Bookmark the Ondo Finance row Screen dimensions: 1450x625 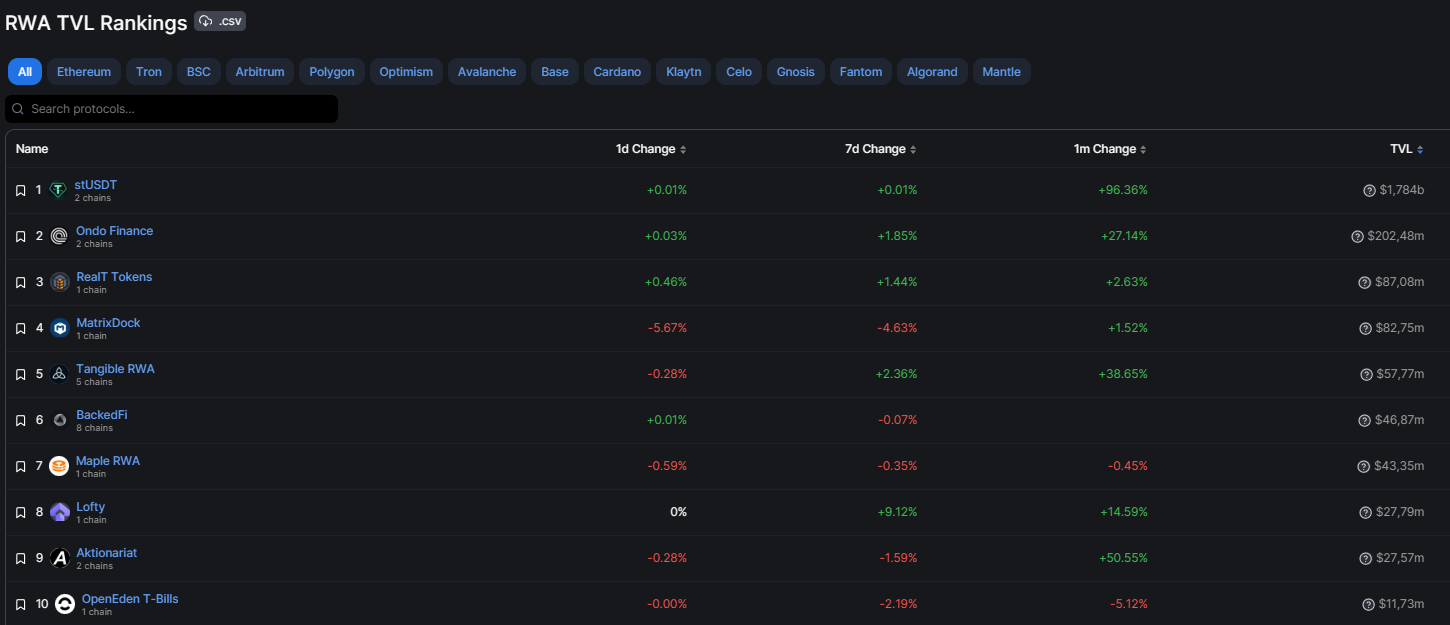coord(20,236)
